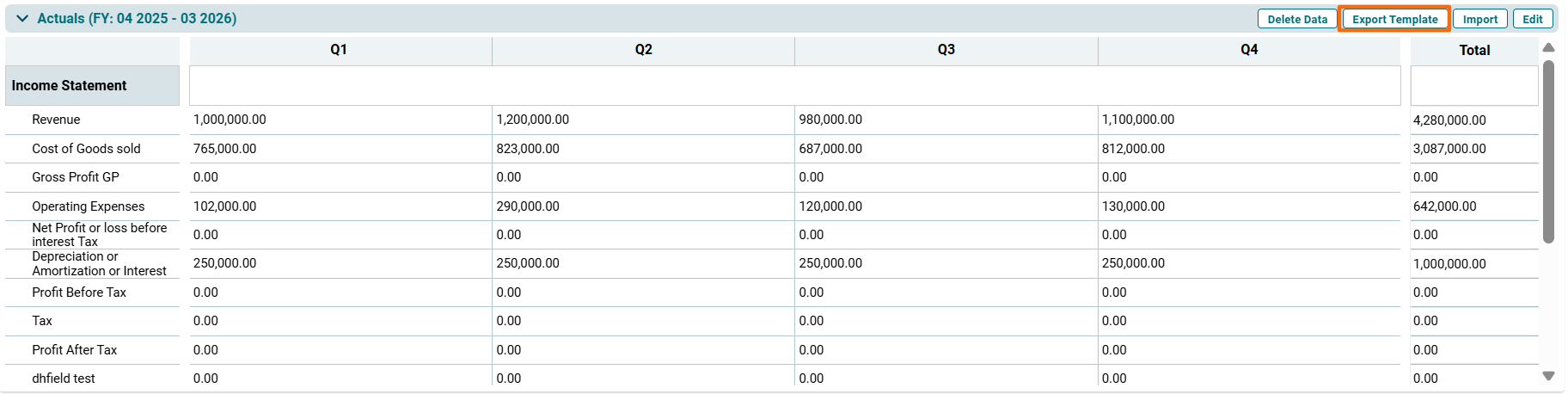Image resolution: width=1568 pixels, height=394 pixels.
Task: Select the Q4 column header
Action: coord(1249,50)
